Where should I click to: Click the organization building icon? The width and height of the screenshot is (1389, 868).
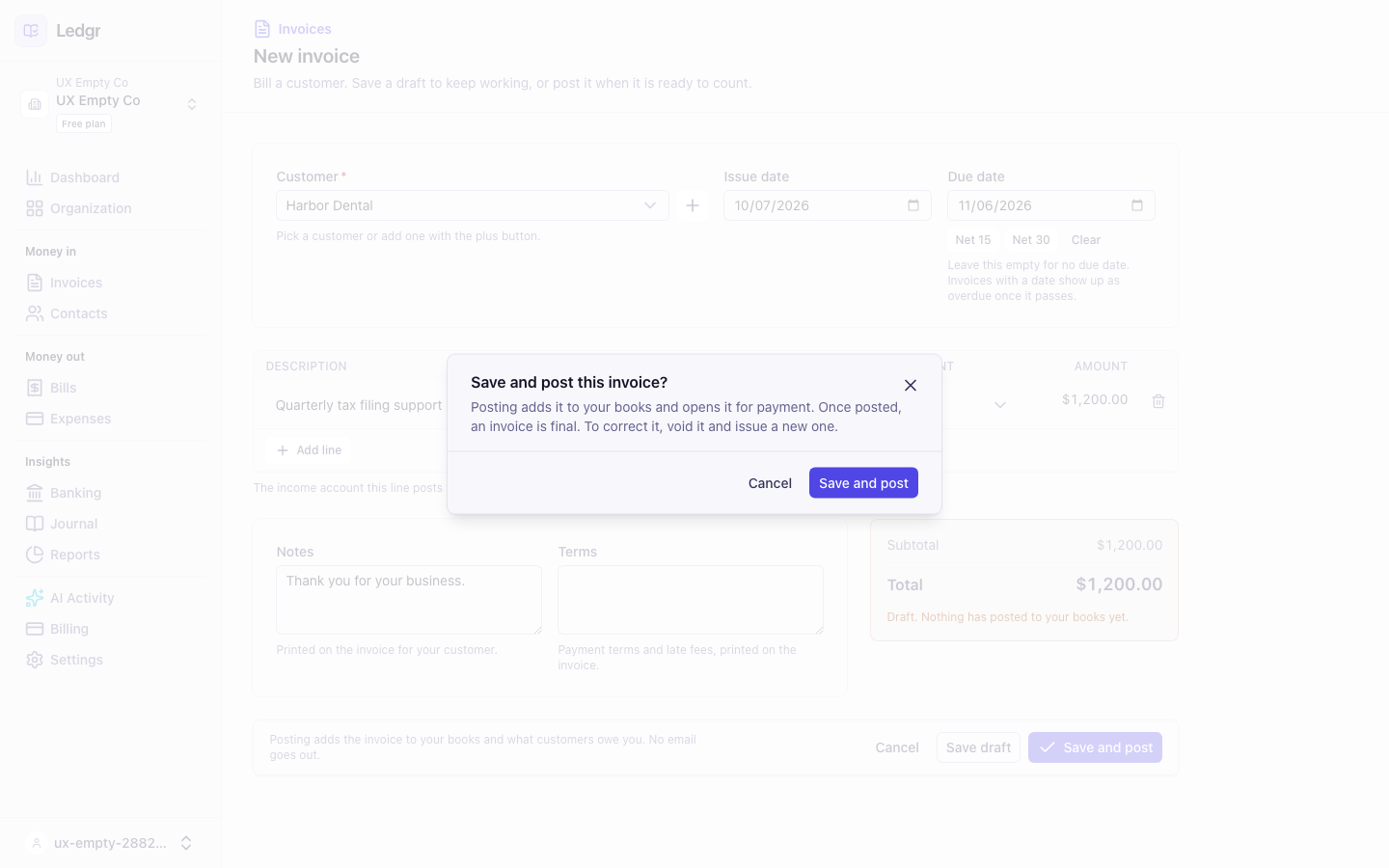[x=35, y=104]
